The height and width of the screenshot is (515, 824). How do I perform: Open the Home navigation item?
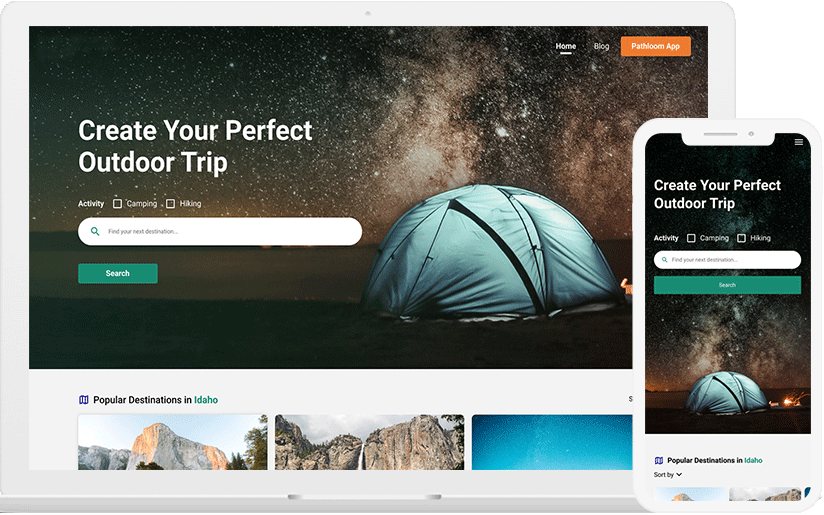click(x=565, y=46)
